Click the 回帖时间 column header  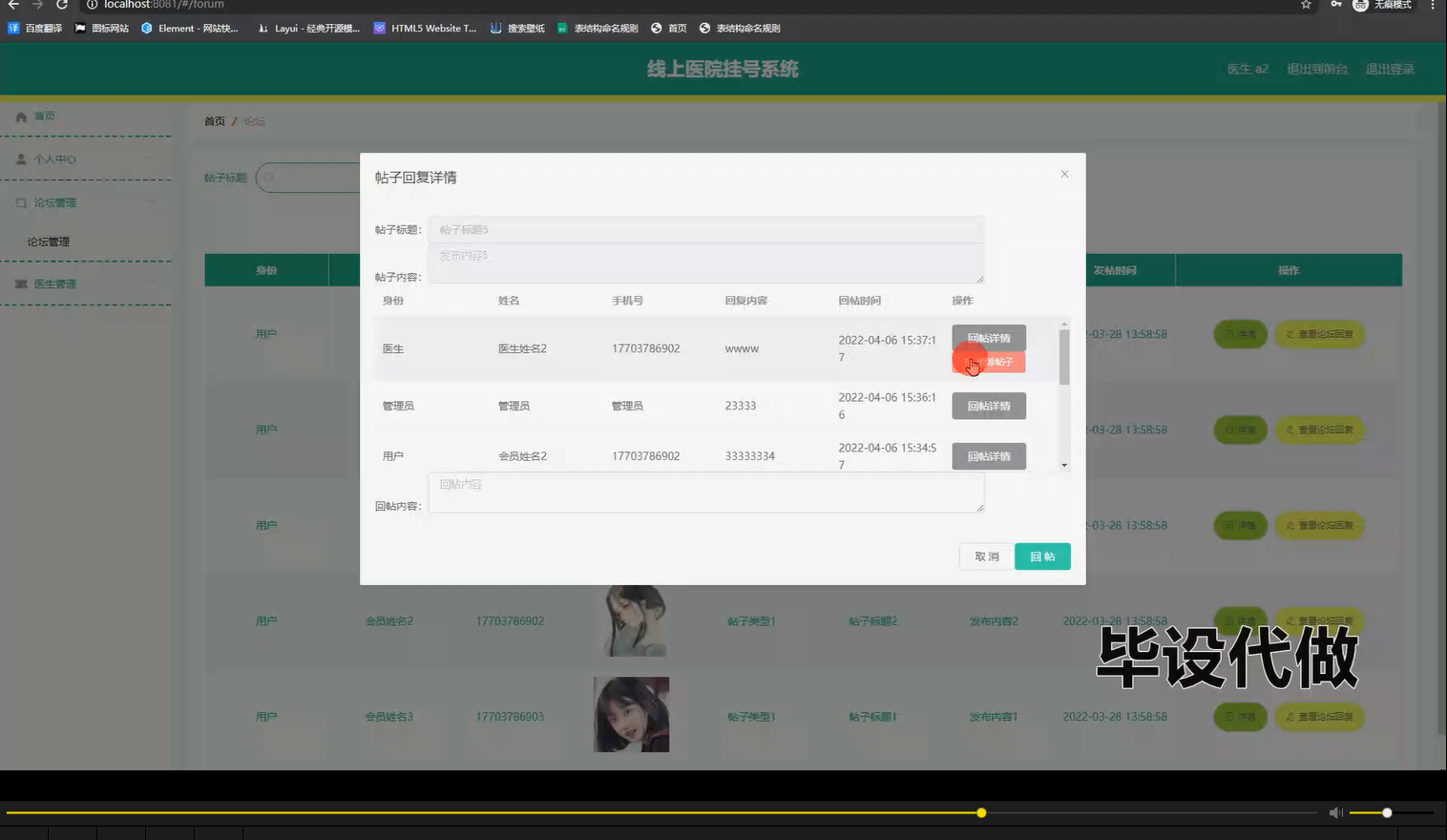pyautogui.click(x=859, y=301)
